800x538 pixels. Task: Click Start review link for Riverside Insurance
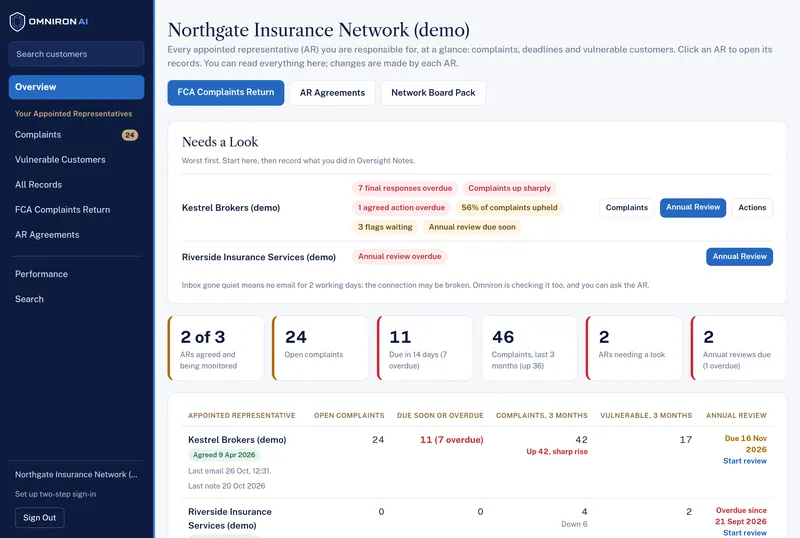coord(745,533)
